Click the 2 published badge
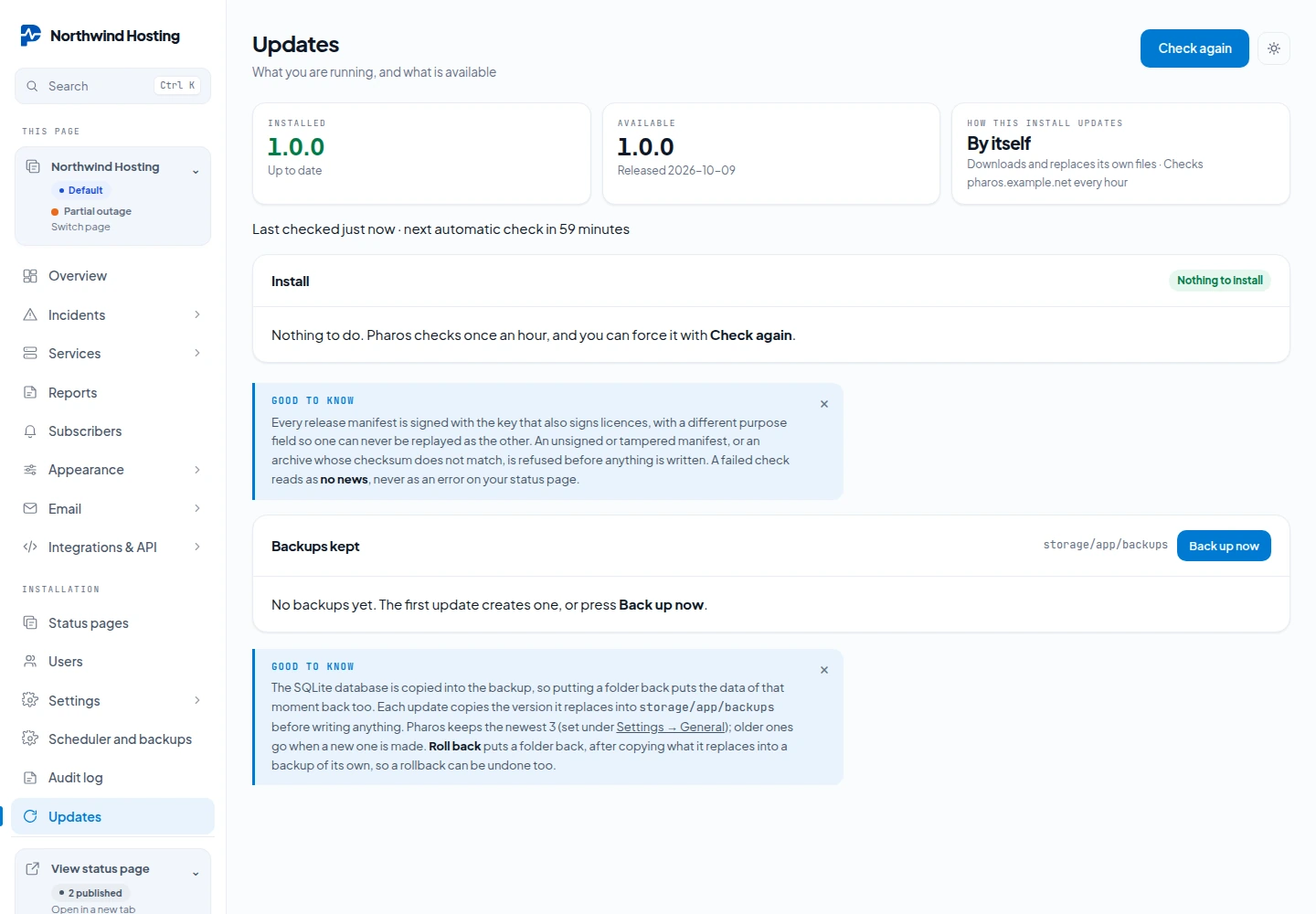The image size is (1316, 914). point(91,893)
